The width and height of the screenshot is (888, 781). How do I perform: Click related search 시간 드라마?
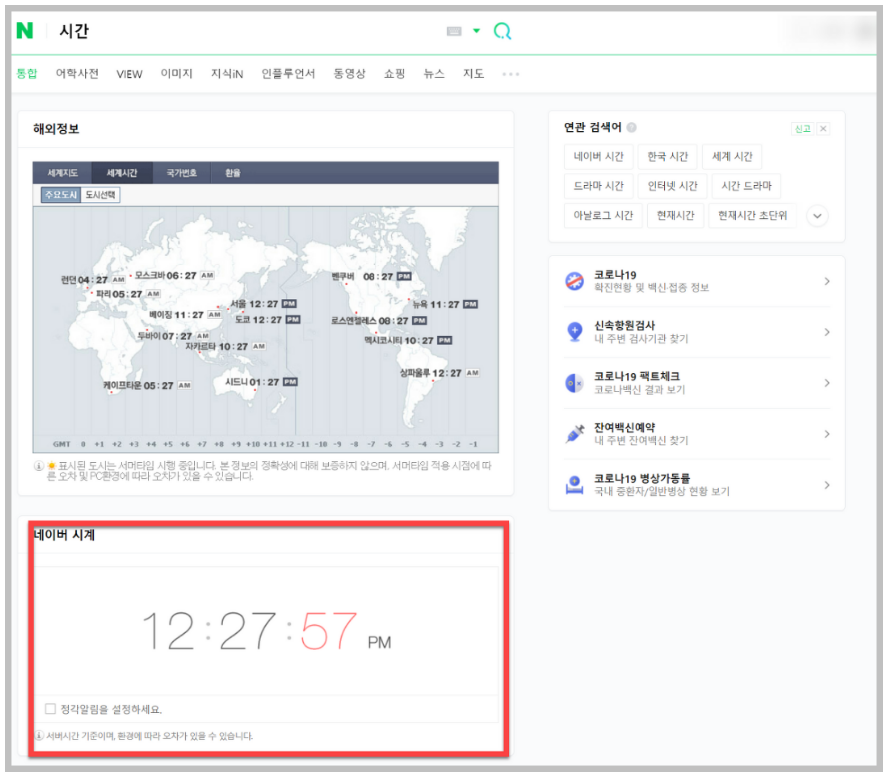coord(746,186)
